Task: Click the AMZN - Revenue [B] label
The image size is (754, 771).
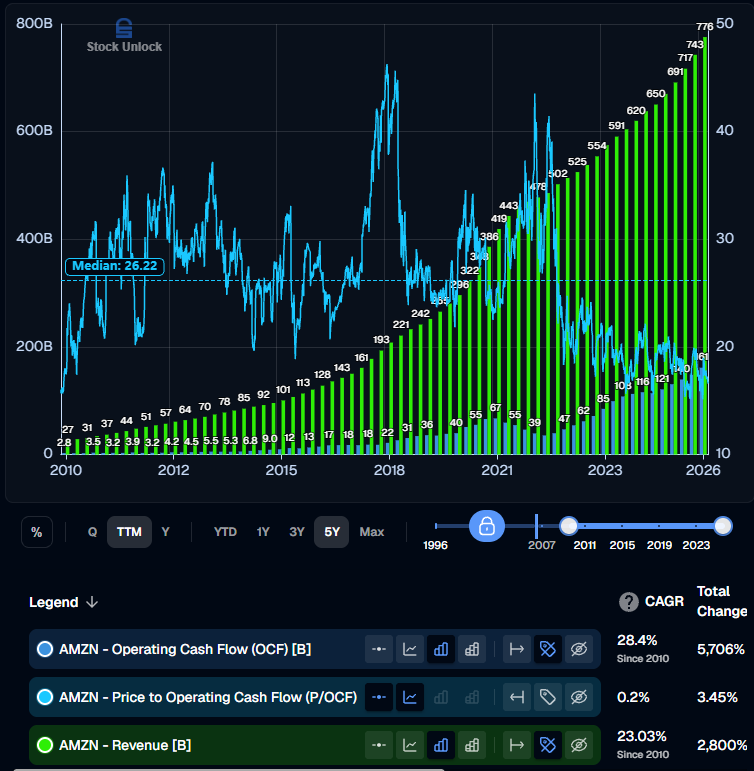Action: tap(125, 745)
